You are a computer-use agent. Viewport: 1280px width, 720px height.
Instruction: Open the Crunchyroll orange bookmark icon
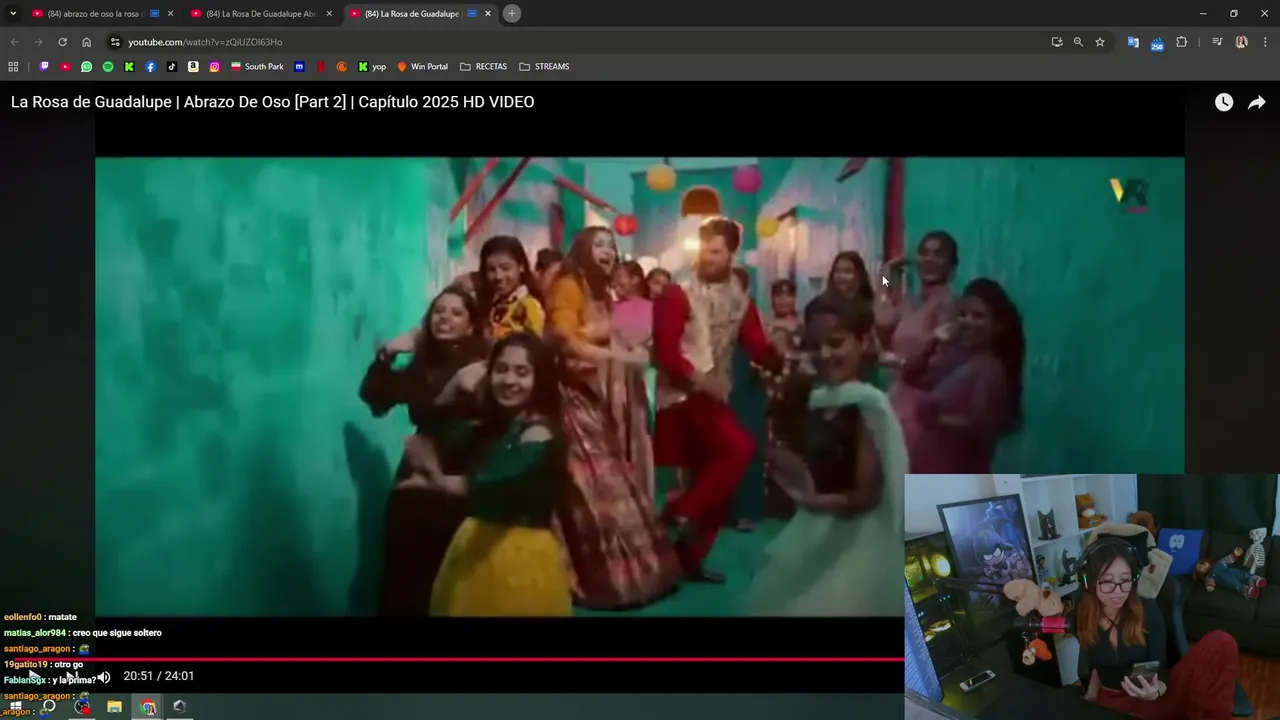click(x=342, y=67)
